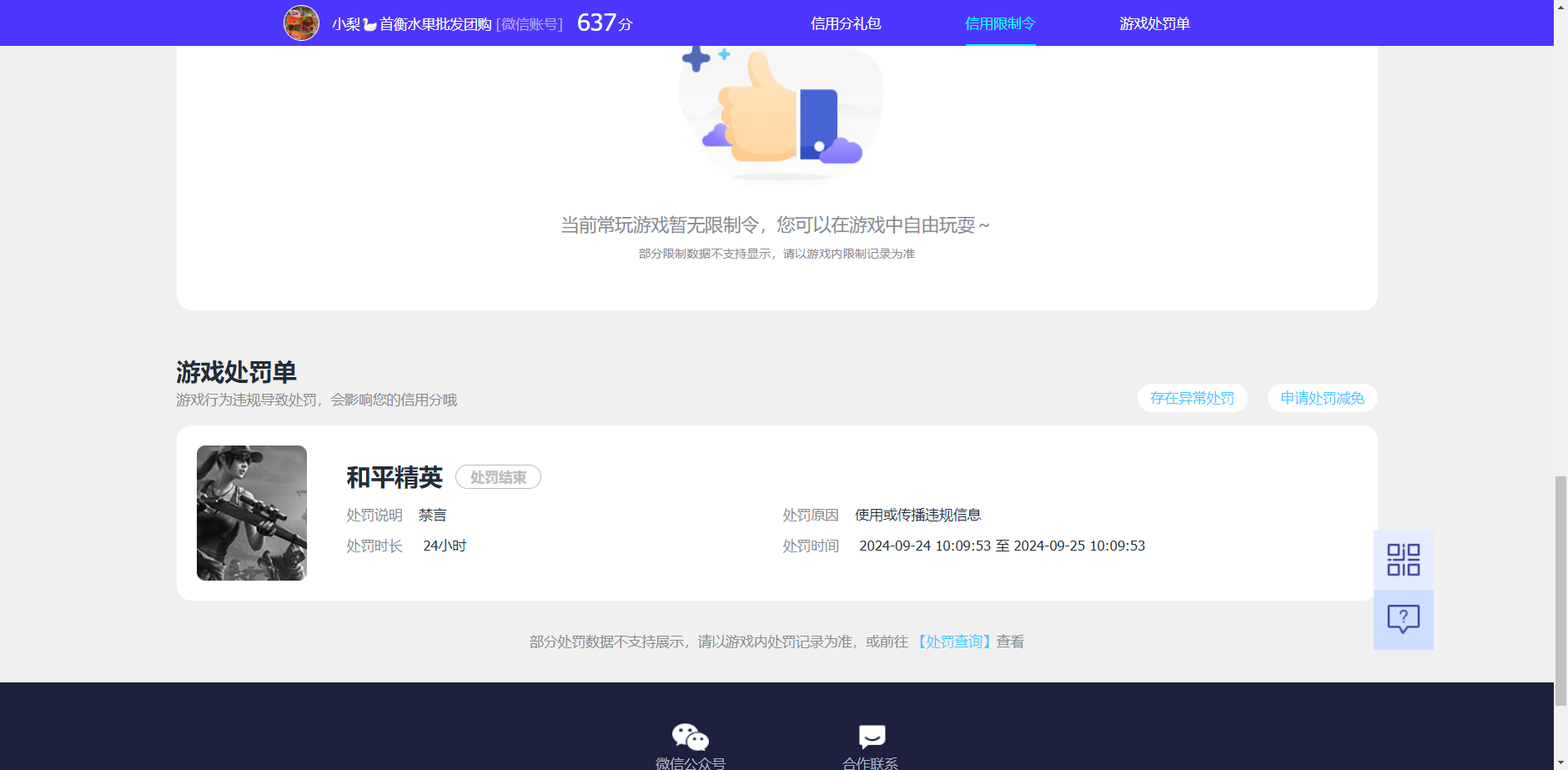Click the 24小时 duration value
The image size is (1568, 770).
pyautogui.click(x=445, y=546)
